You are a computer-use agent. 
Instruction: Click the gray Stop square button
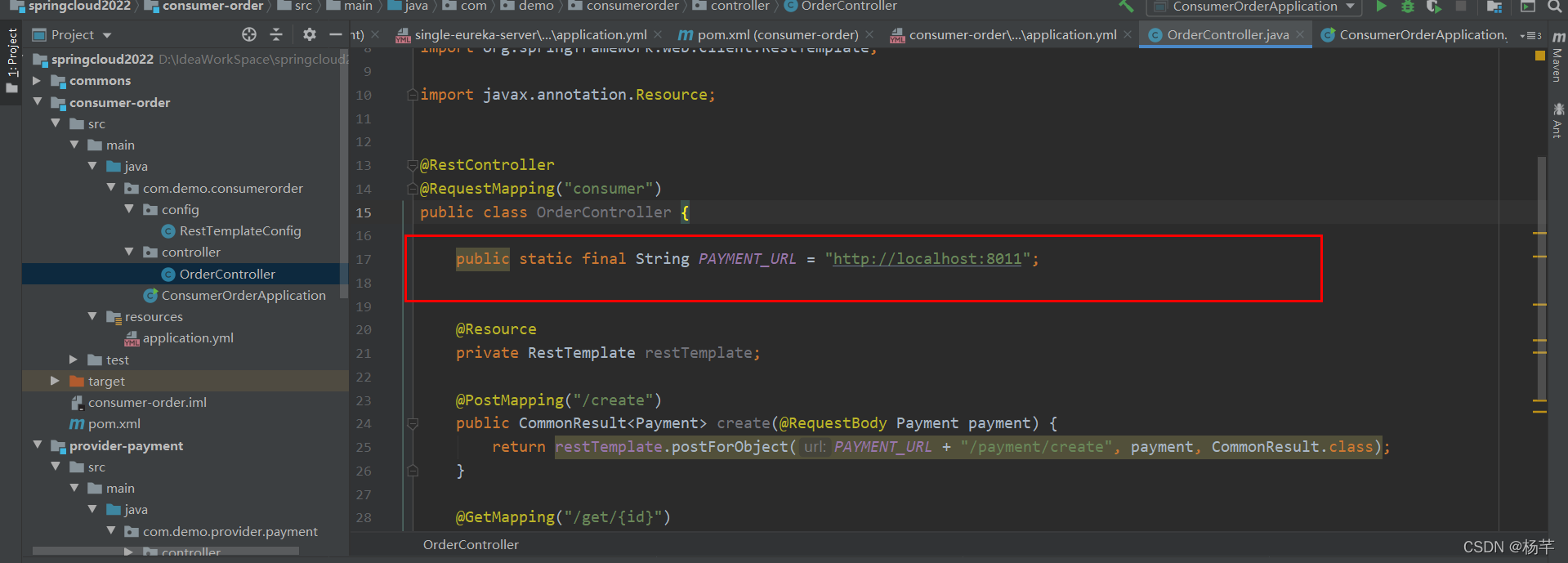click(x=1461, y=7)
